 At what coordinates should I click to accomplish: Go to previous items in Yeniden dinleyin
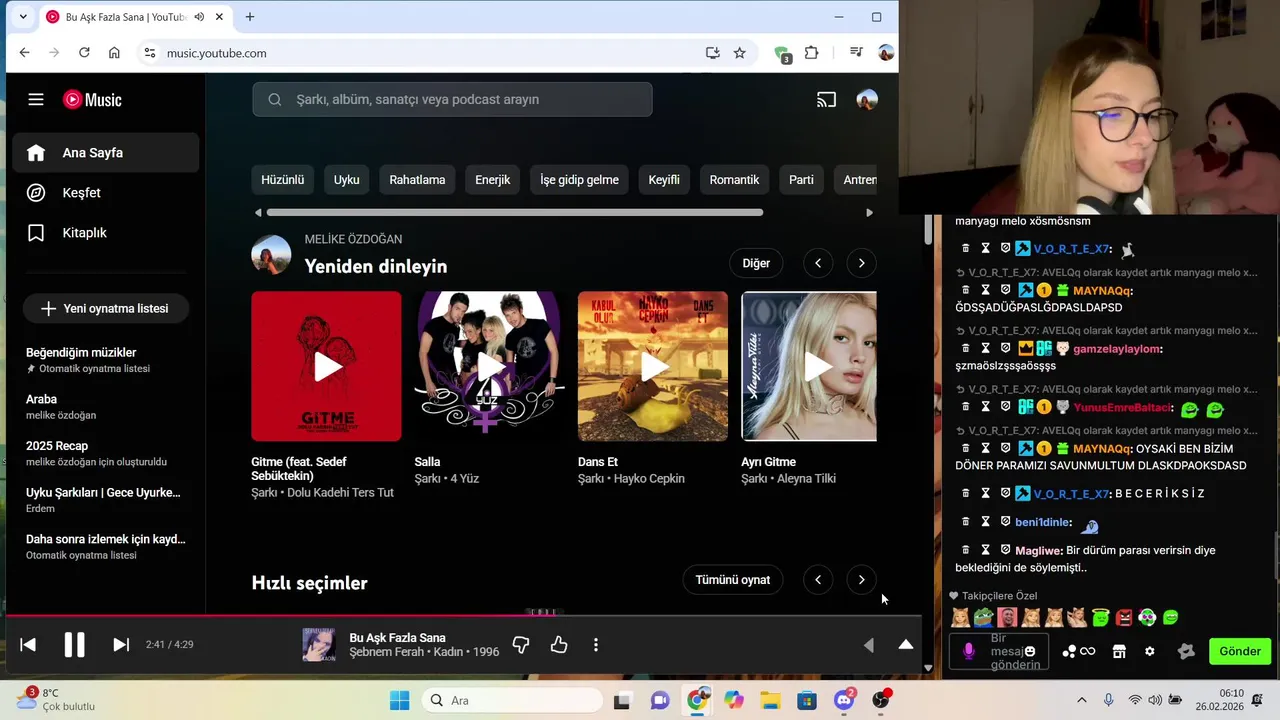click(818, 263)
